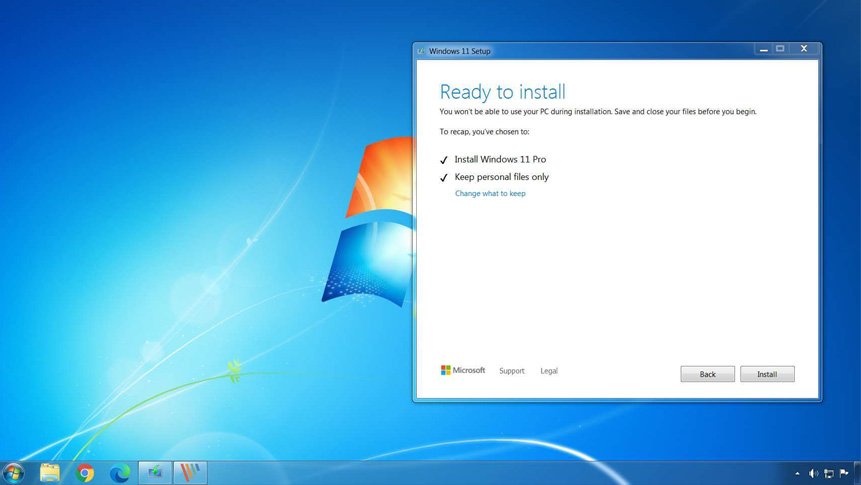
Task: Show hidden tray icons arrow
Action: coord(797,473)
